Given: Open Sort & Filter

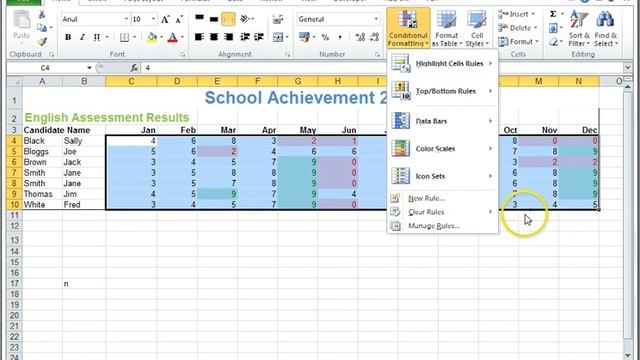Looking at the screenshot, I should click(579, 28).
